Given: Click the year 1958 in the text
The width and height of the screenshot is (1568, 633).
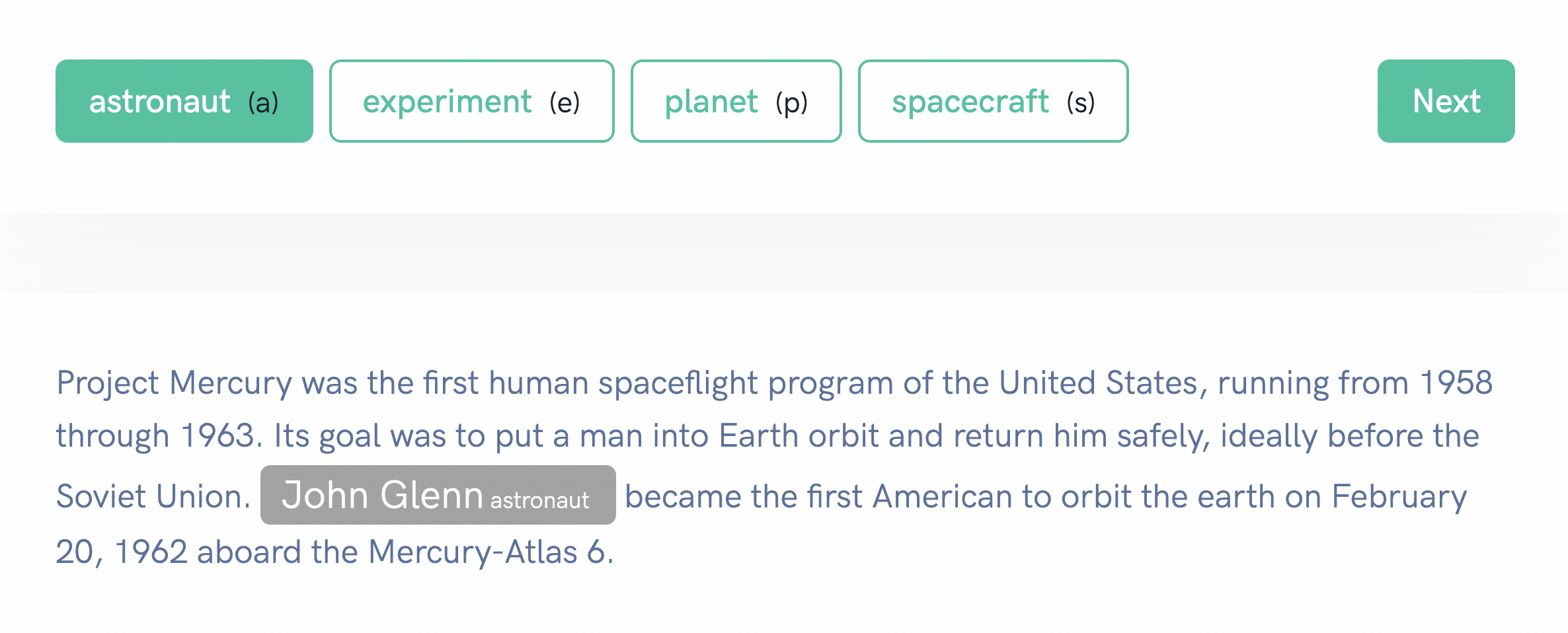Looking at the screenshot, I should pos(1456,383).
